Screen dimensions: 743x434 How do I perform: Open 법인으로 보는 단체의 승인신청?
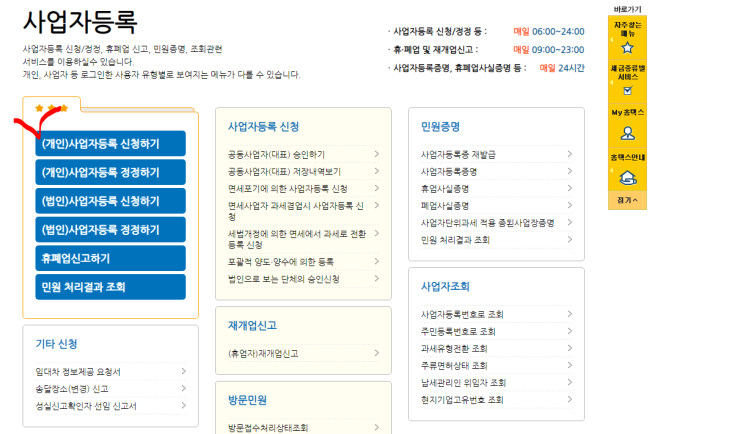283,279
